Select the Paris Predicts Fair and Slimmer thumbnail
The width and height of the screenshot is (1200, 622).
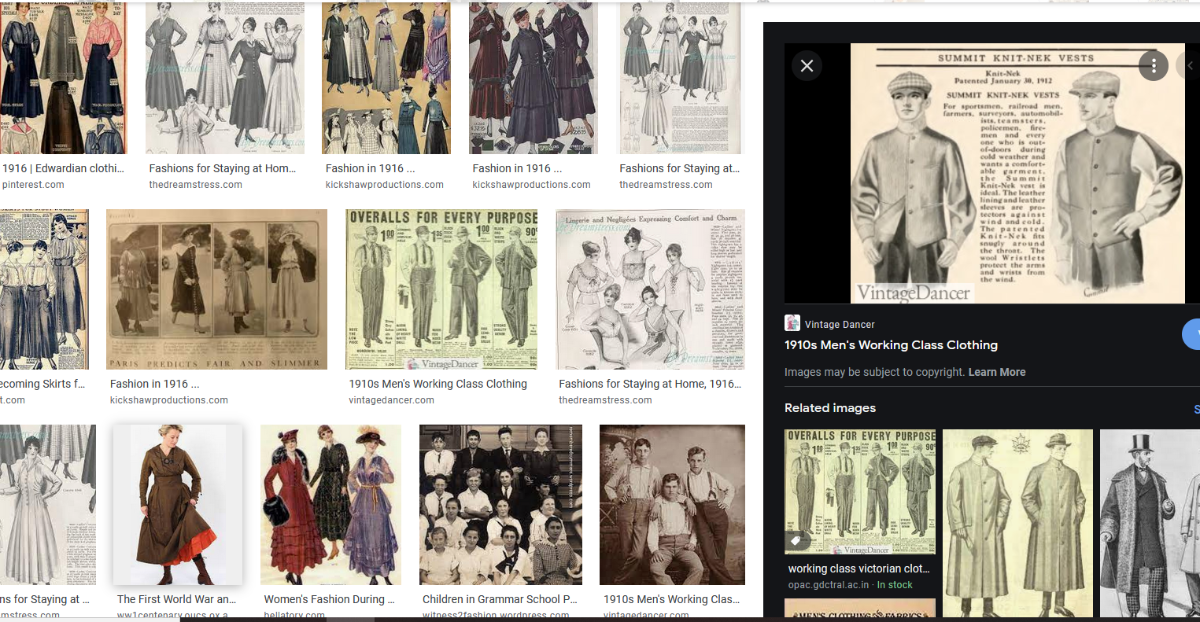217,289
